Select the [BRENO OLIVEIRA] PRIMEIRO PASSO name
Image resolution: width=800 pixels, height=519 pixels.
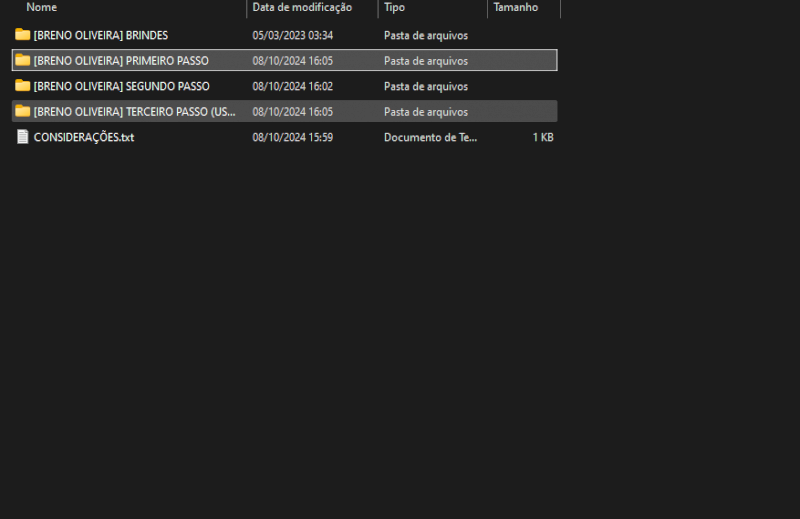click(x=121, y=61)
